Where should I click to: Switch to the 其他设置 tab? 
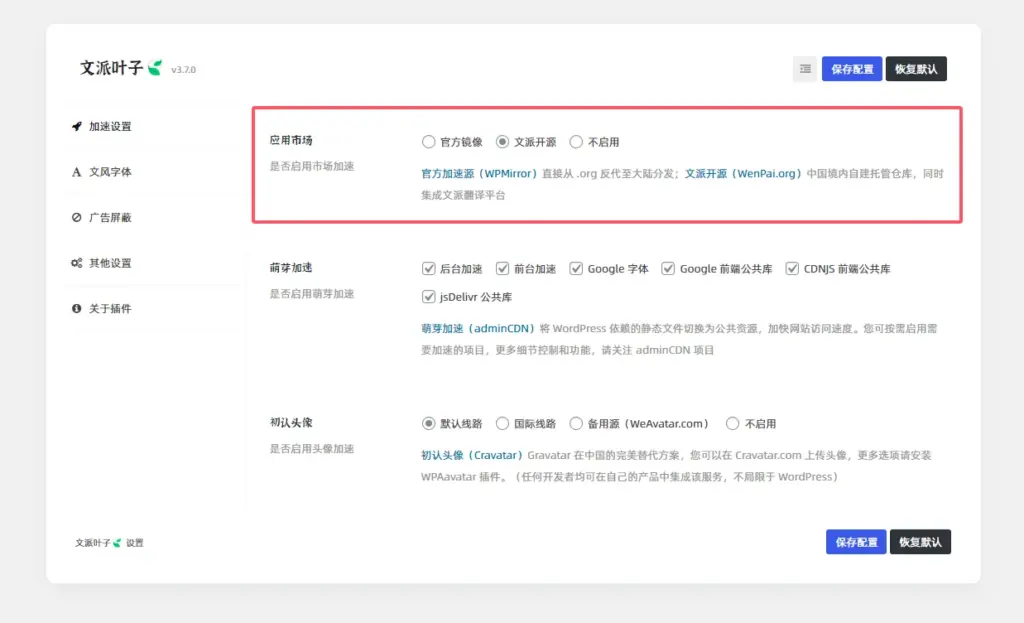click(x=110, y=263)
